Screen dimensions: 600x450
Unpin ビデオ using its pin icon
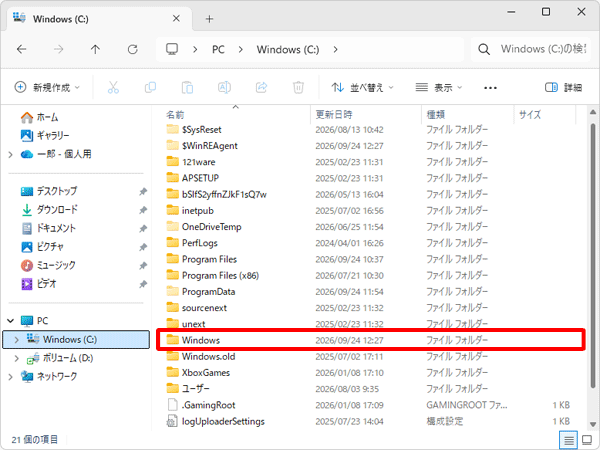coord(143,284)
